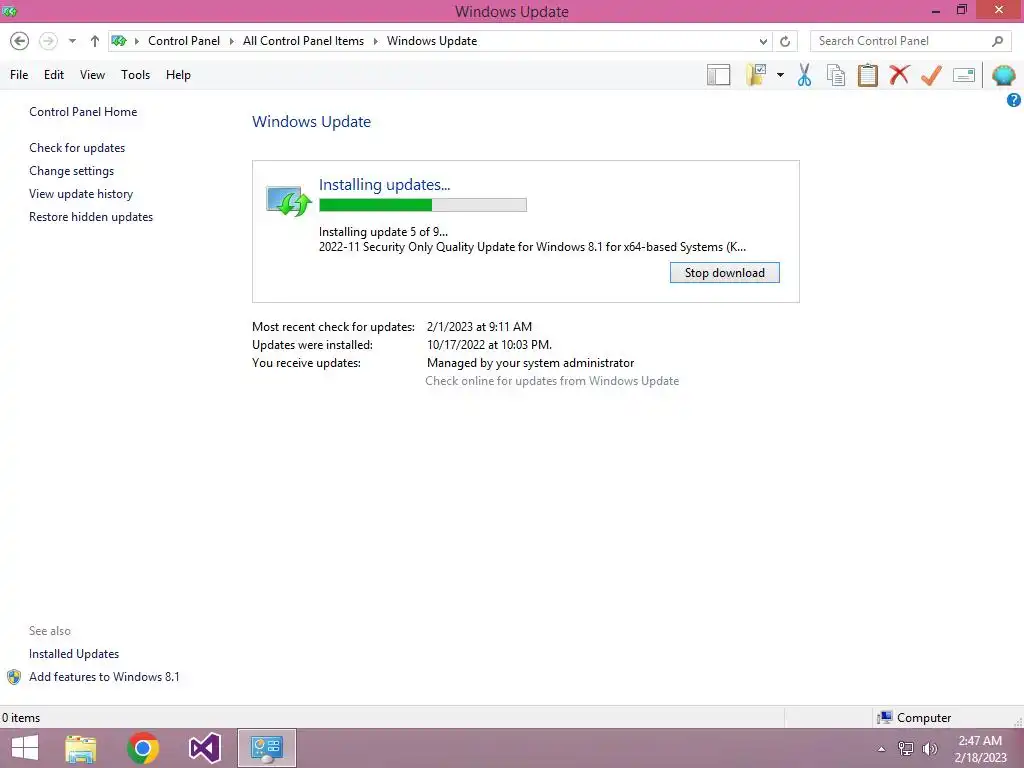Click the Control Panel breadcrumb
1024x768 pixels.
(184, 40)
